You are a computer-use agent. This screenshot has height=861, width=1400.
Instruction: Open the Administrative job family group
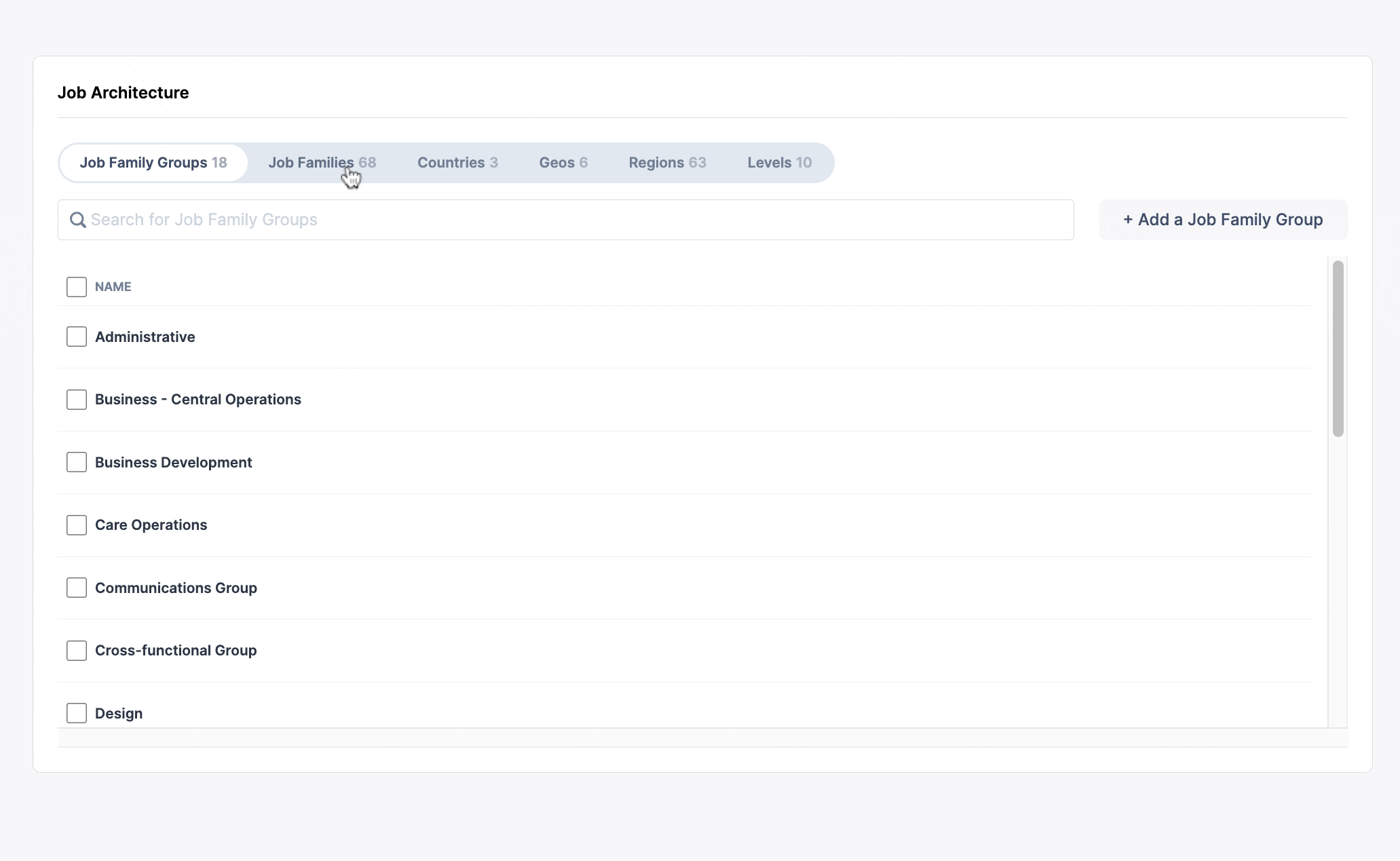[x=145, y=337]
